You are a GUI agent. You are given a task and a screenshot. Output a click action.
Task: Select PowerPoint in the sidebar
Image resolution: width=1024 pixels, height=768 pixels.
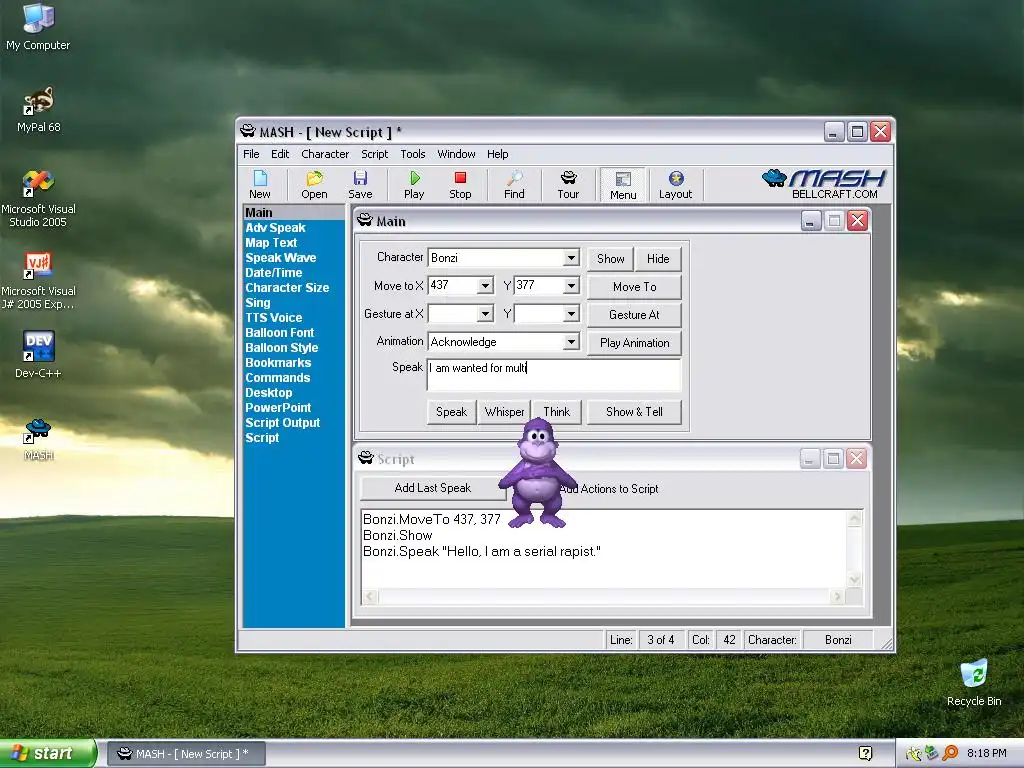click(x=278, y=408)
